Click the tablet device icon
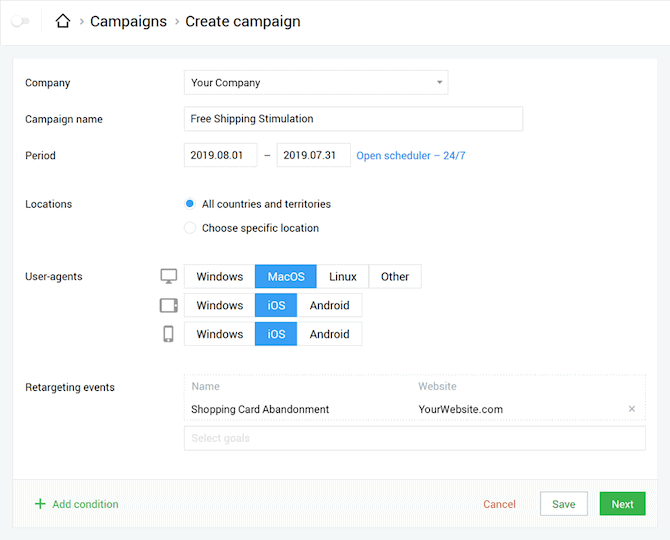This screenshot has height=540, width=670. (169, 305)
